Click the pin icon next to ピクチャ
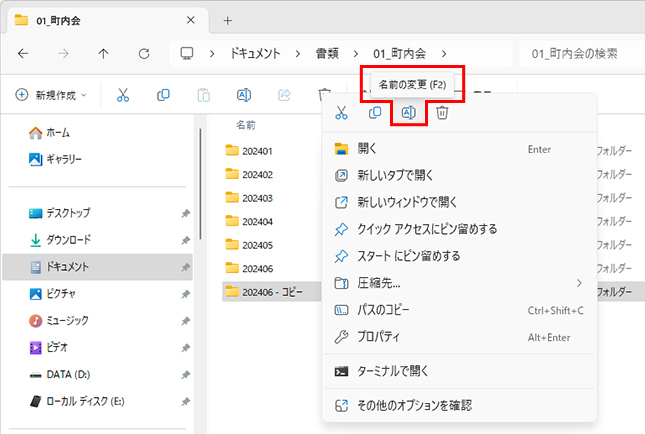The image size is (645, 434). click(x=186, y=294)
